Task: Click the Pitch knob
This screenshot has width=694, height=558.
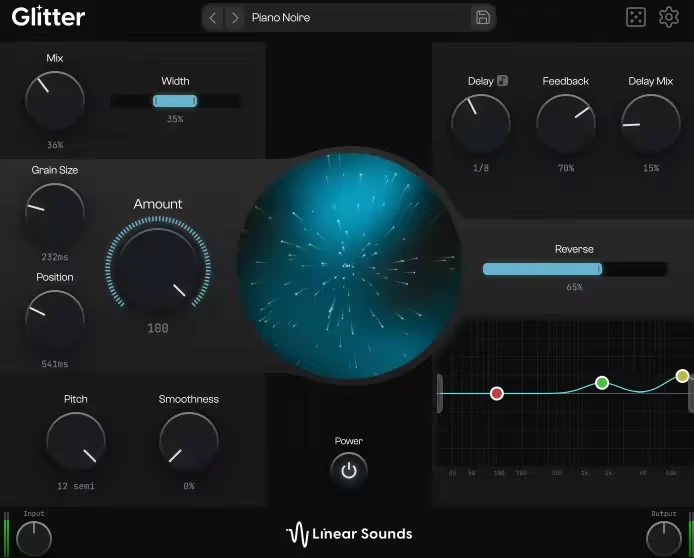Action: coord(76,442)
